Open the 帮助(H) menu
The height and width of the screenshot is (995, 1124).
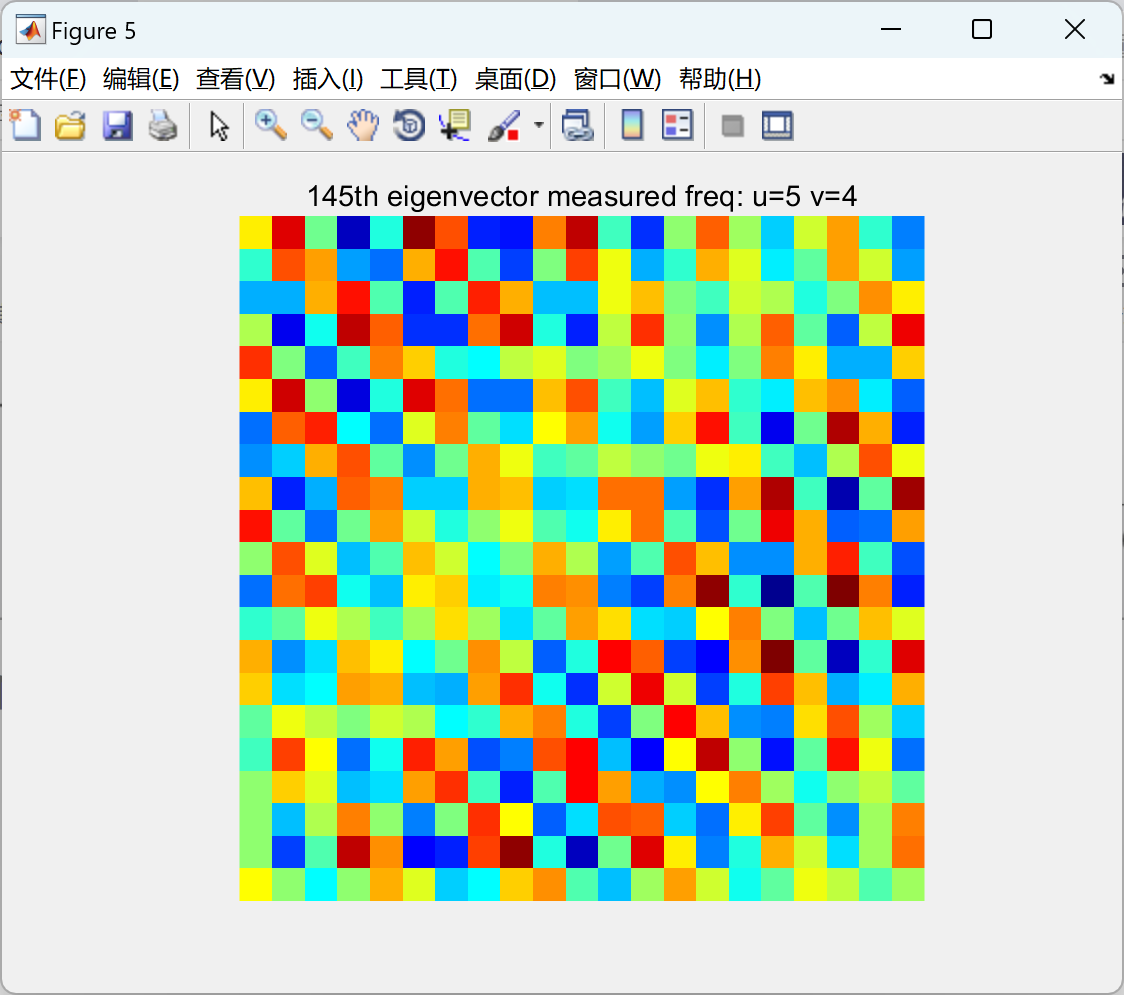[x=720, y=79]
